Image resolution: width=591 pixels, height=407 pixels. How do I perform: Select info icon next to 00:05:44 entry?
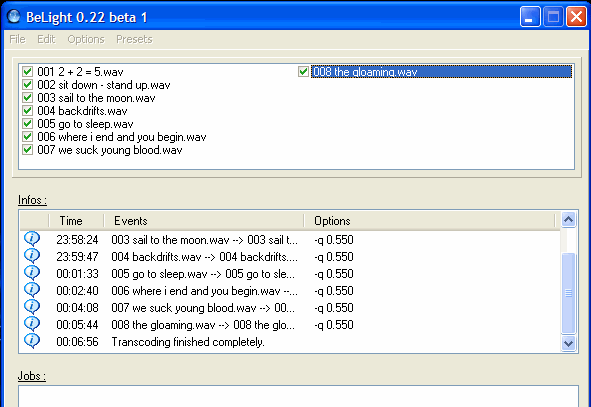(32, 324)
